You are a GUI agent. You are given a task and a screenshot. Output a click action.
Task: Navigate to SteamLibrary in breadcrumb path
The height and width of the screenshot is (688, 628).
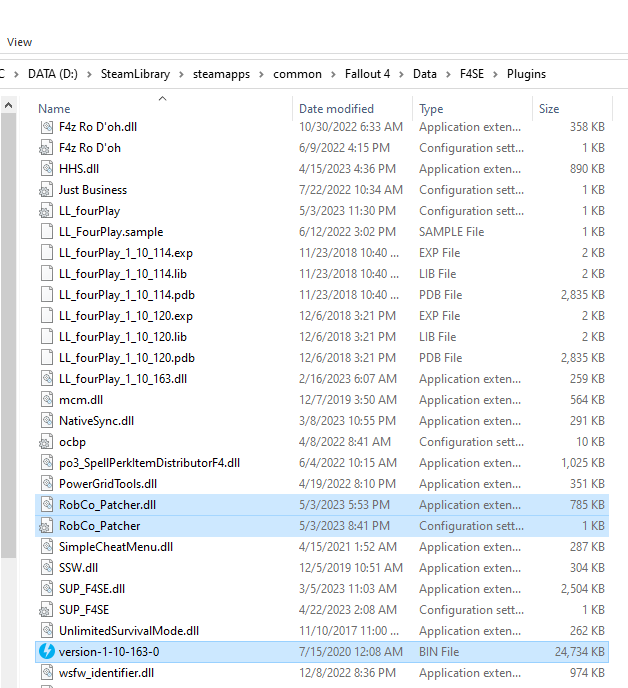point(135,74)
